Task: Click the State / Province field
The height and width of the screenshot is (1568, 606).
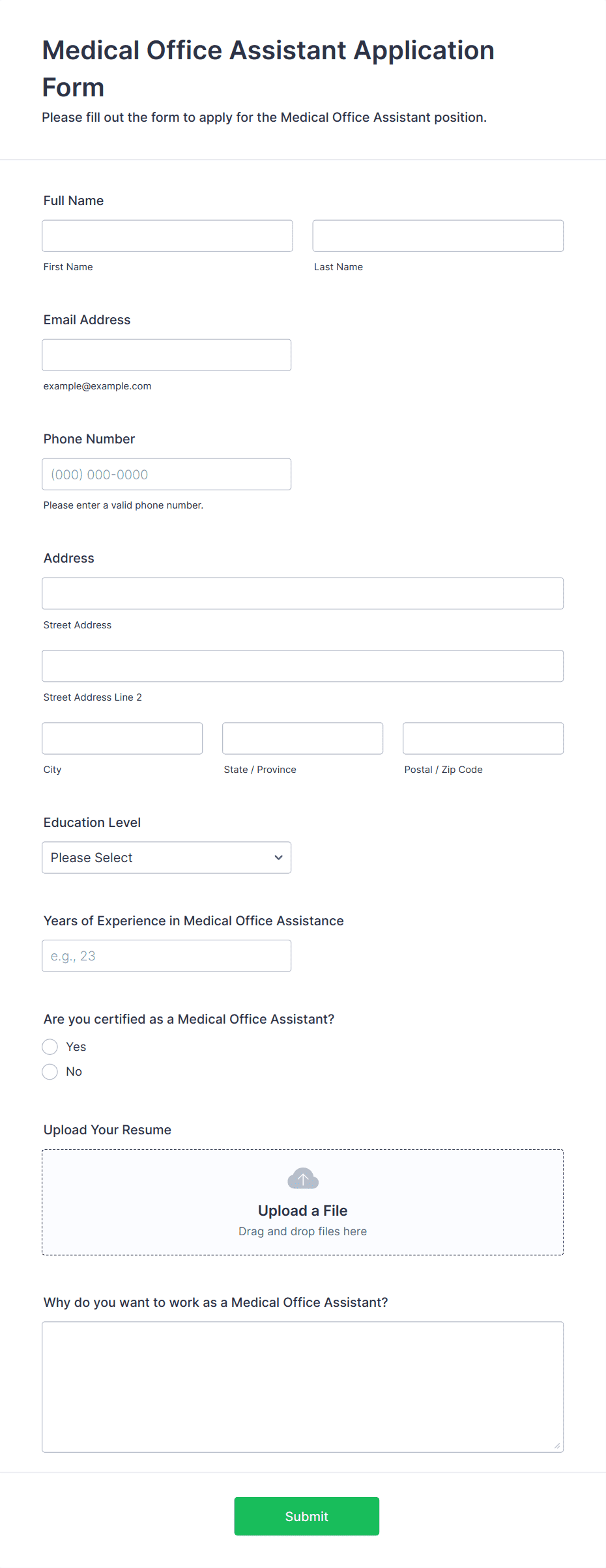Action: (302, 738)
